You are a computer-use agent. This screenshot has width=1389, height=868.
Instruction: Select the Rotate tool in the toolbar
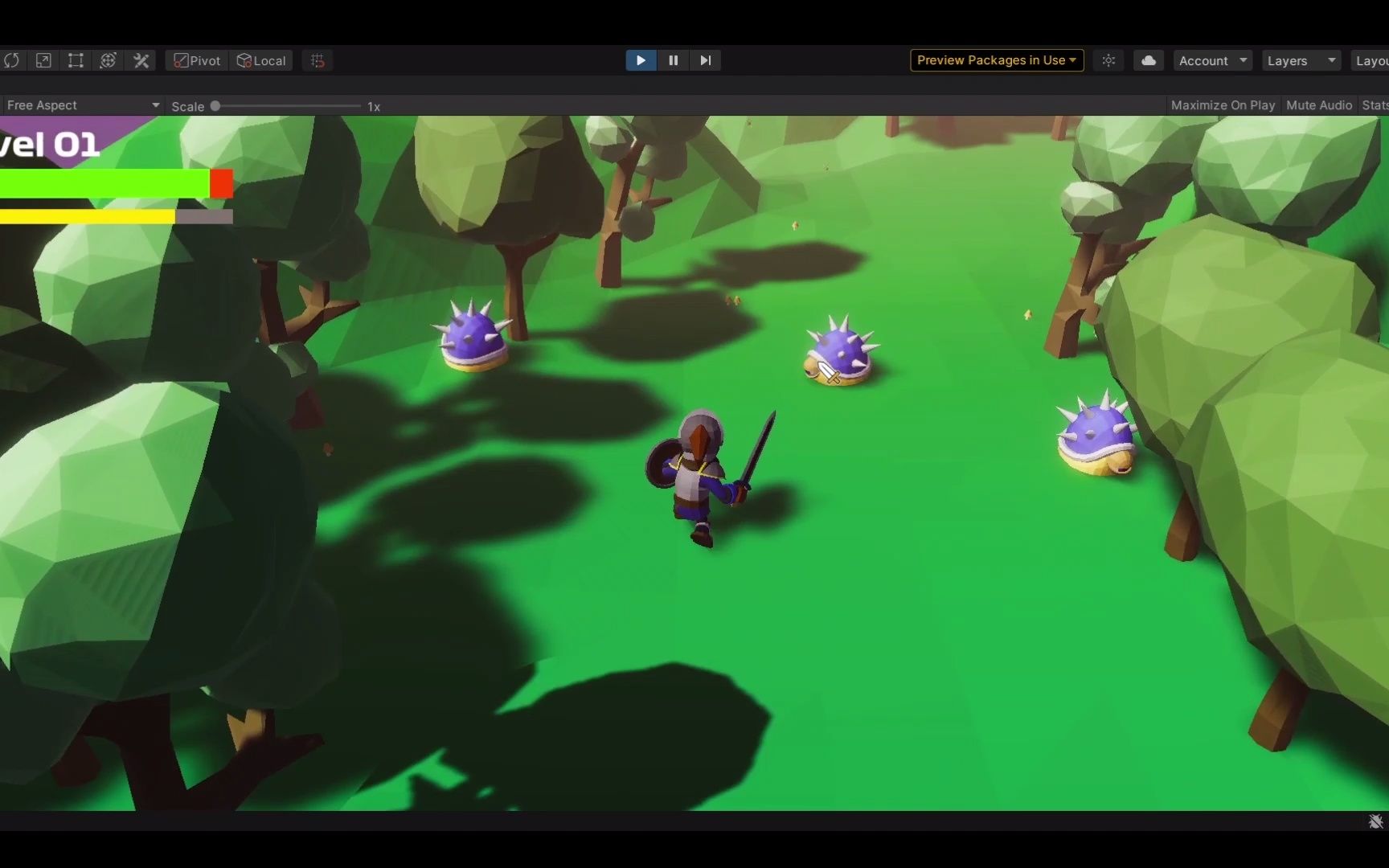[x=13, y=60]
